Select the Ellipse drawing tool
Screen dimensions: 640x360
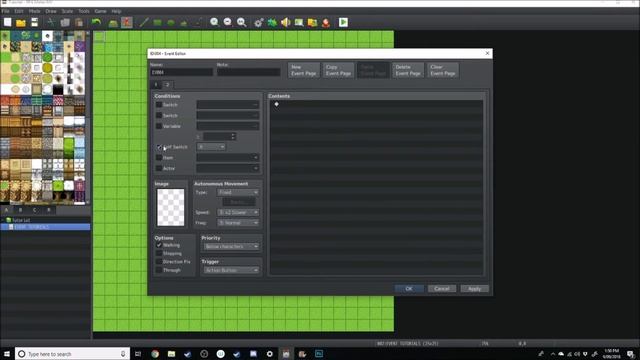171,22
